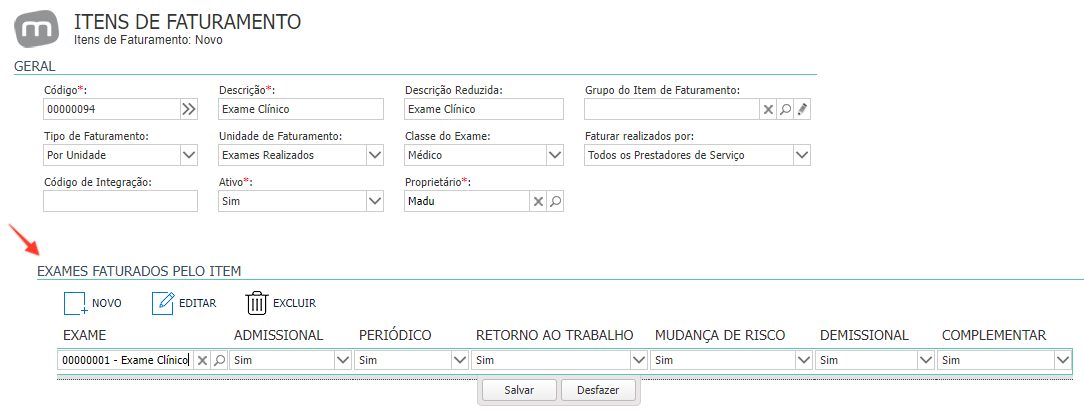The width and height of the screenshot is (1084, 413).
Task: Open the Ativo dropdown
Action: (375, 201)
